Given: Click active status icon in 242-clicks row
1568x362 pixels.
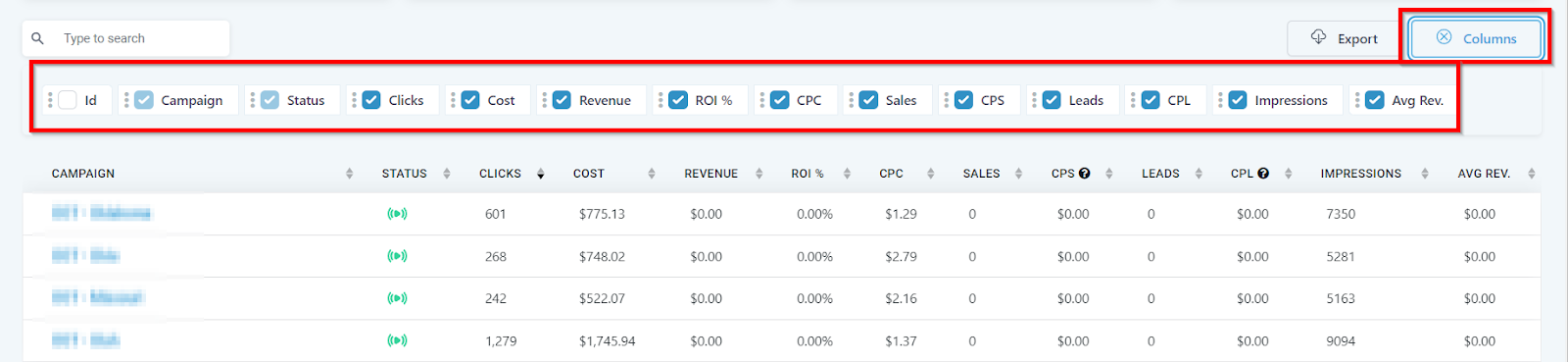Looking at the screenshot, I should click(397, 298).
